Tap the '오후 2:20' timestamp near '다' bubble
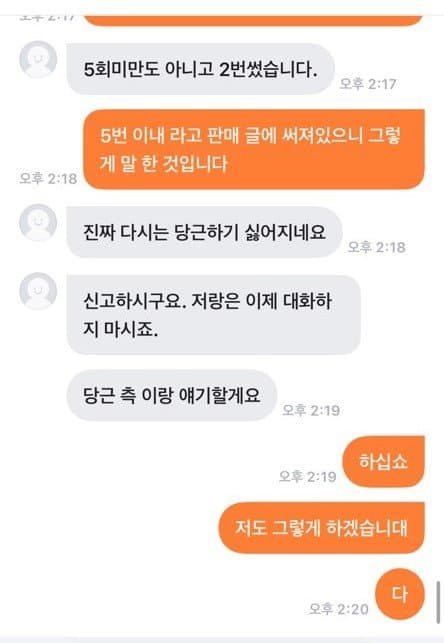The image size is (444, 643). [339, 609]
